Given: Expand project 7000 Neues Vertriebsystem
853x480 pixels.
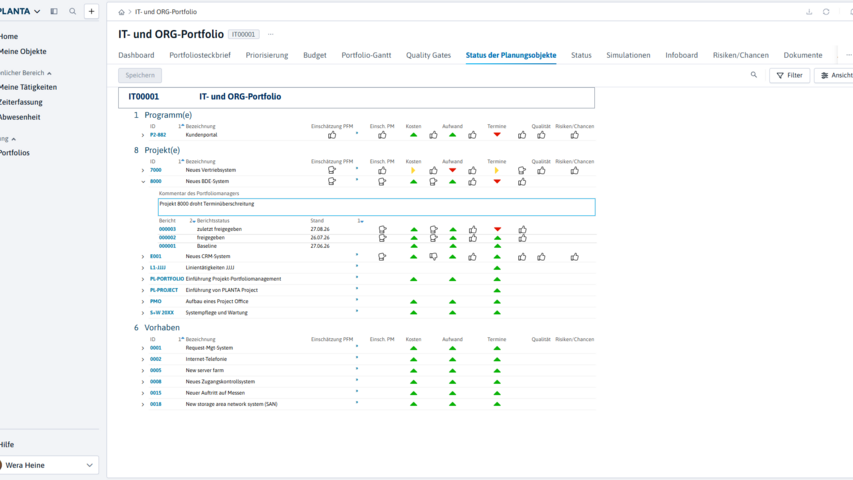Looking at the screenshot, I should coord(143,170).
